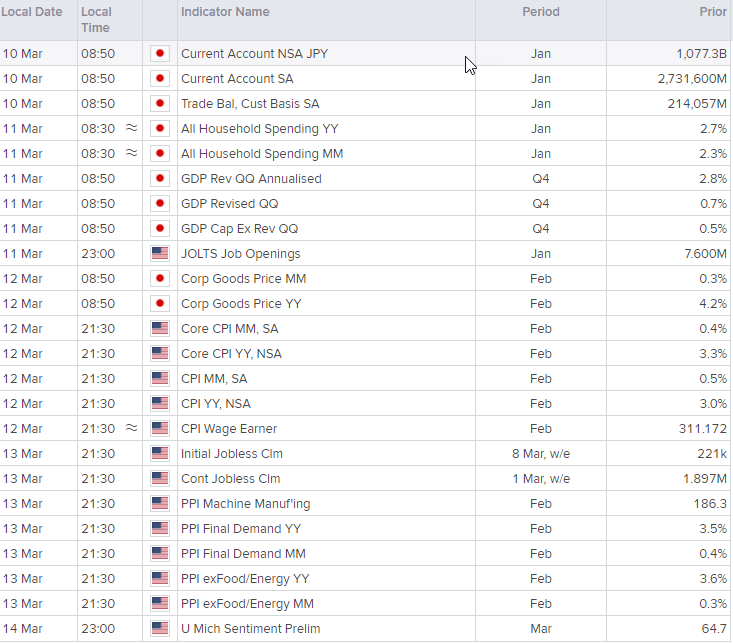Click the period cell 8 Mar, w/e
Screen dimensions: 733x643
click(x=541, y=454)
